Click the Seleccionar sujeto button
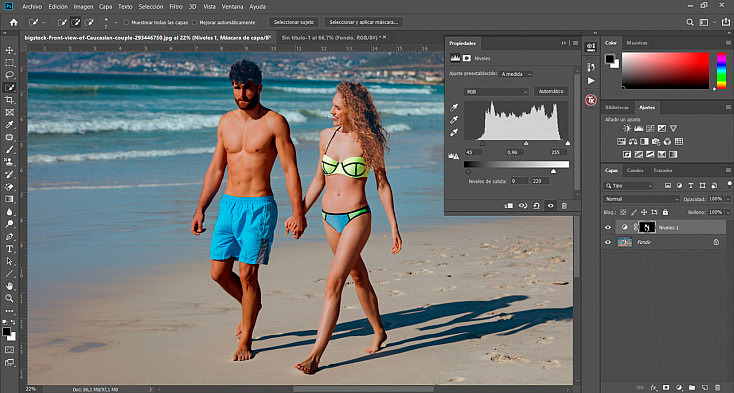 tap(294, 22)
